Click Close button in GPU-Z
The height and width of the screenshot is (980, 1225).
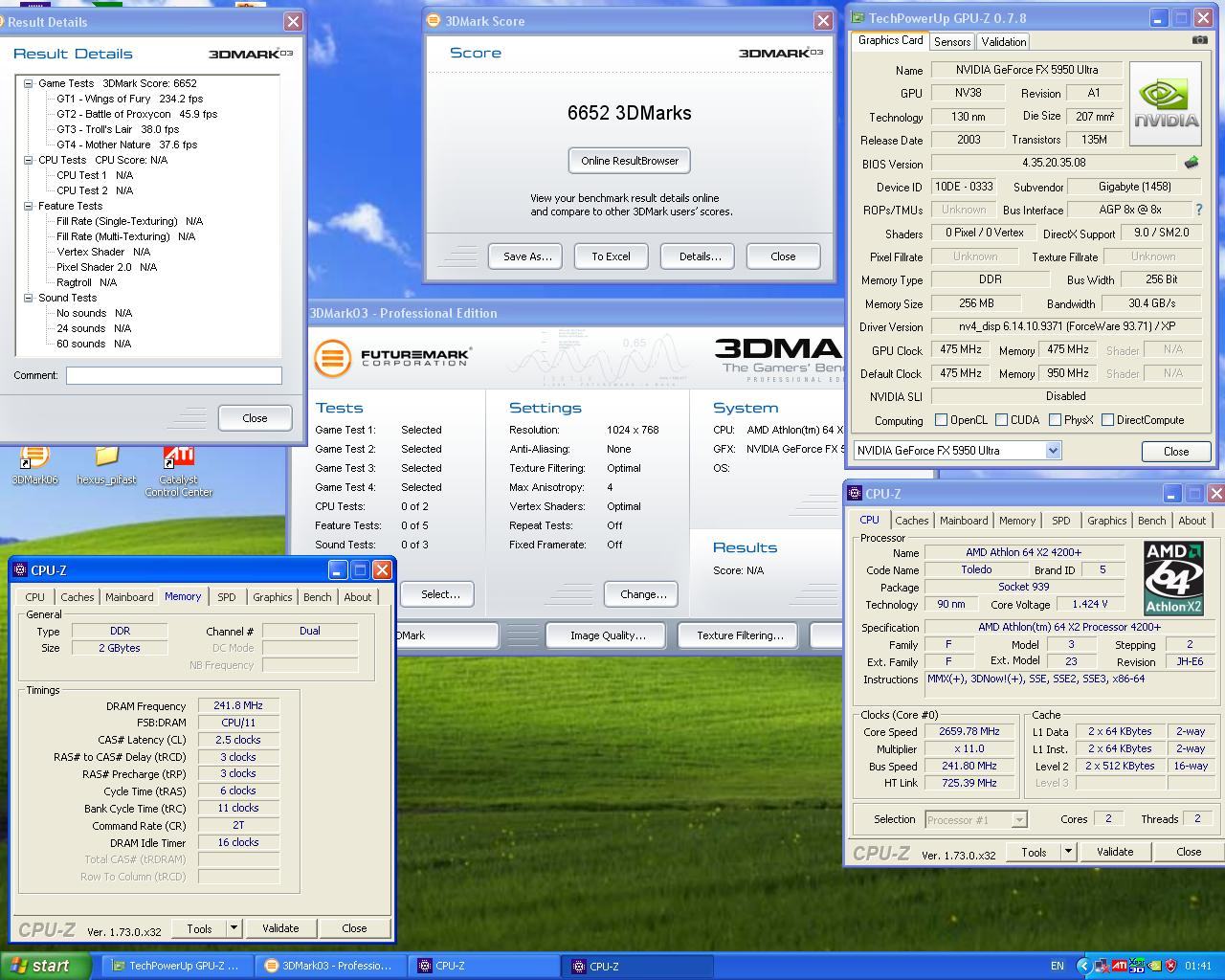click(1176, 452)
